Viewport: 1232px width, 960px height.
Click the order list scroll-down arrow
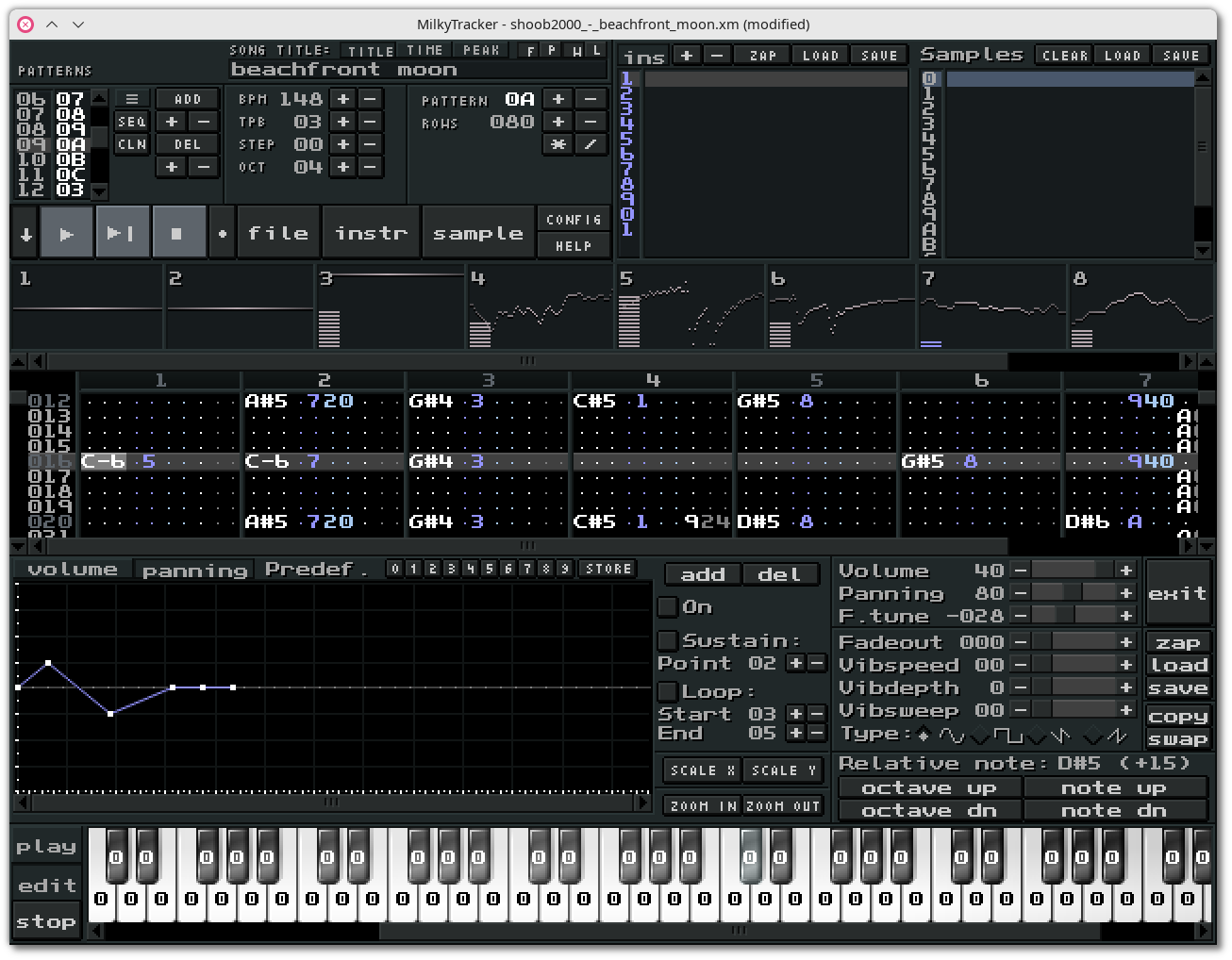(99, 191)
